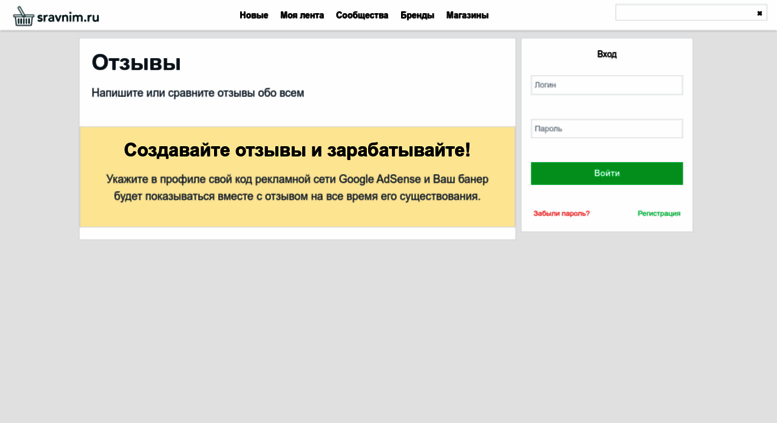777x423 pixels.
Task: Click the sravnim.ru site name text
Action: point(68,17)
